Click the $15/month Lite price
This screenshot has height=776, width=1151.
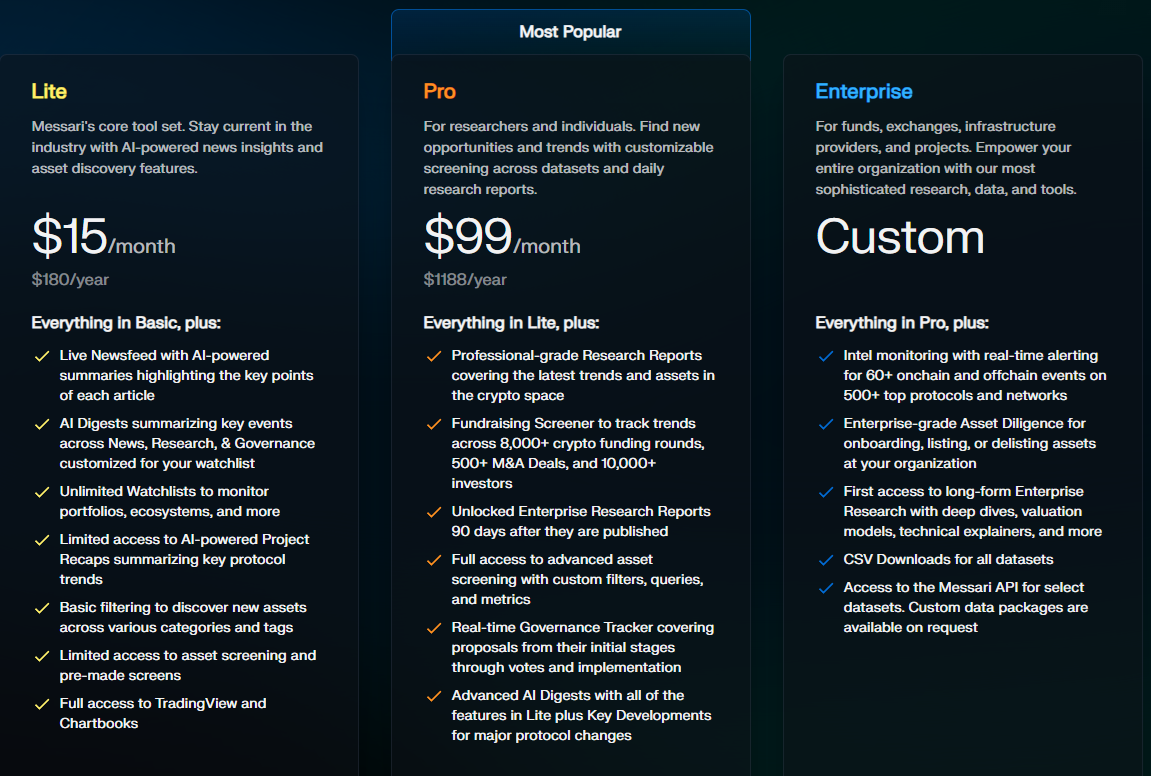pyautogui.click(x=103, y=238)
